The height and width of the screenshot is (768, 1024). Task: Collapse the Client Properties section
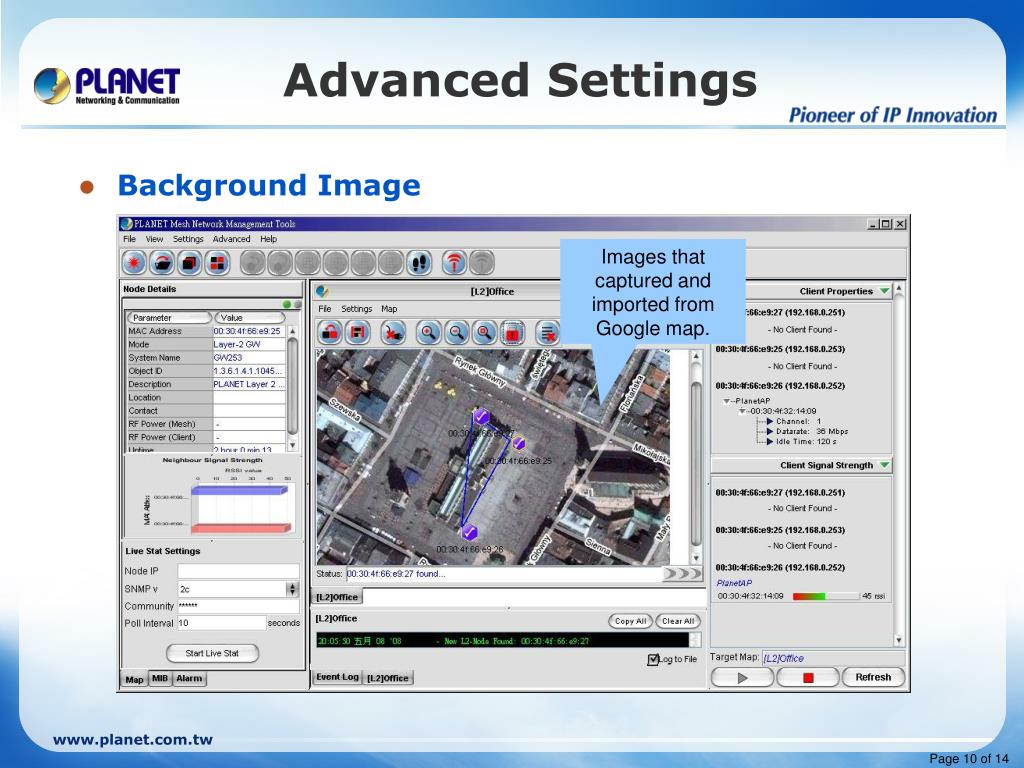[884, 291]
